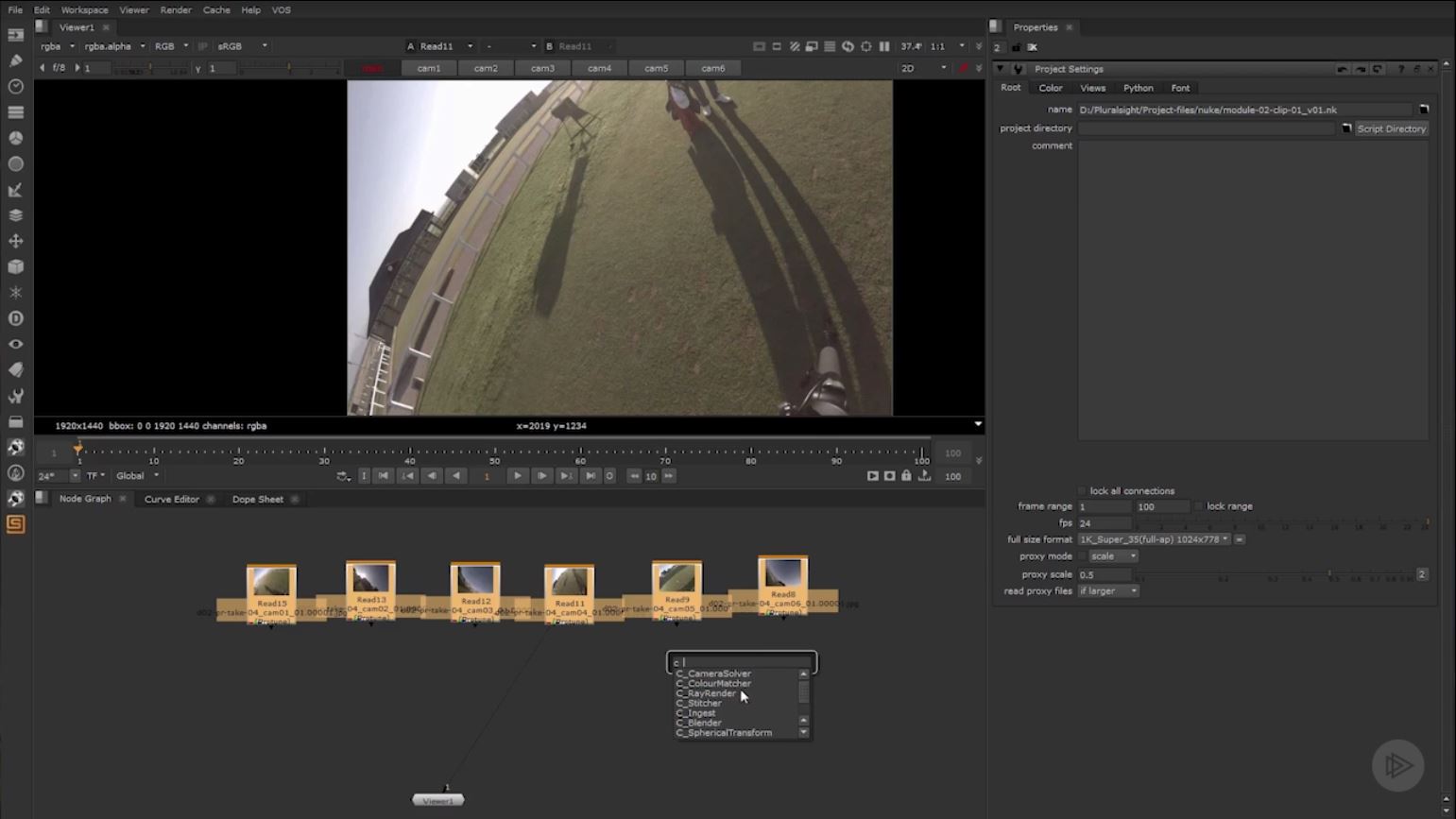Open the RGB display dropdown
Viewport: 1456px width, 819px height.
171,46
